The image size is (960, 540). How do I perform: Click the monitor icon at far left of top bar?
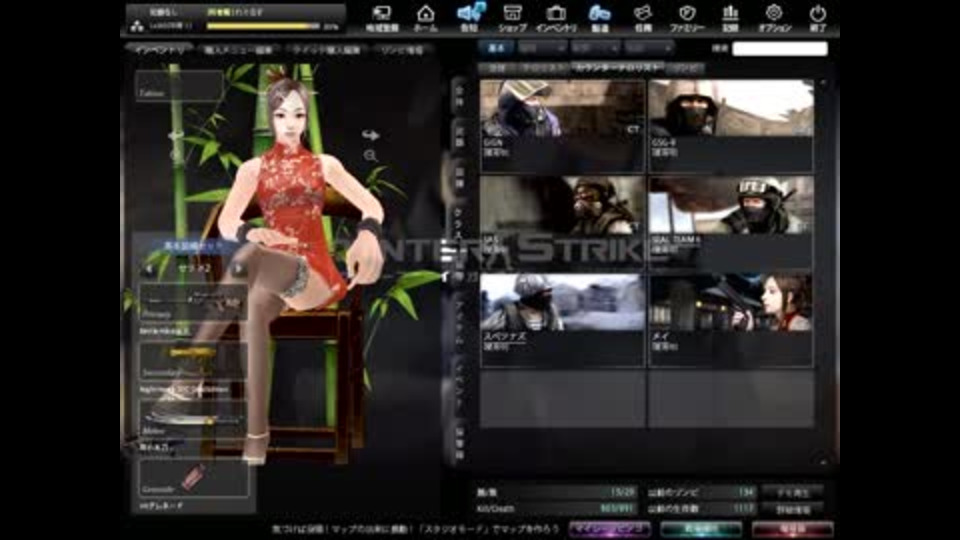pos(381,17)
